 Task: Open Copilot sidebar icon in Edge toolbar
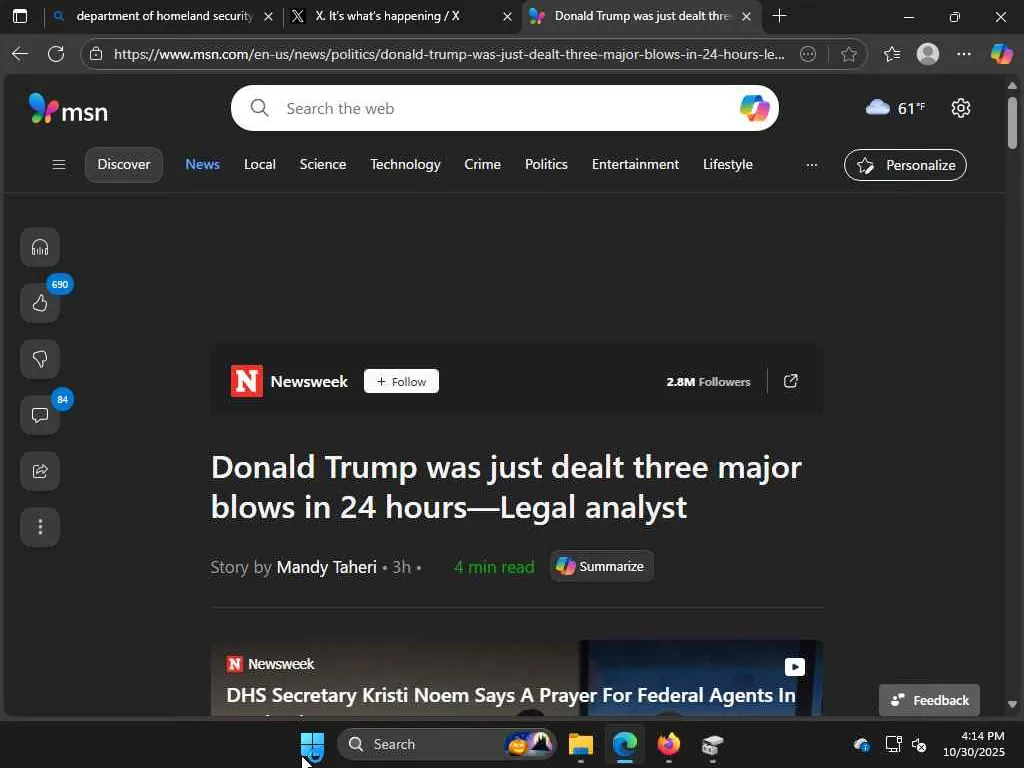pos(1000,54)
